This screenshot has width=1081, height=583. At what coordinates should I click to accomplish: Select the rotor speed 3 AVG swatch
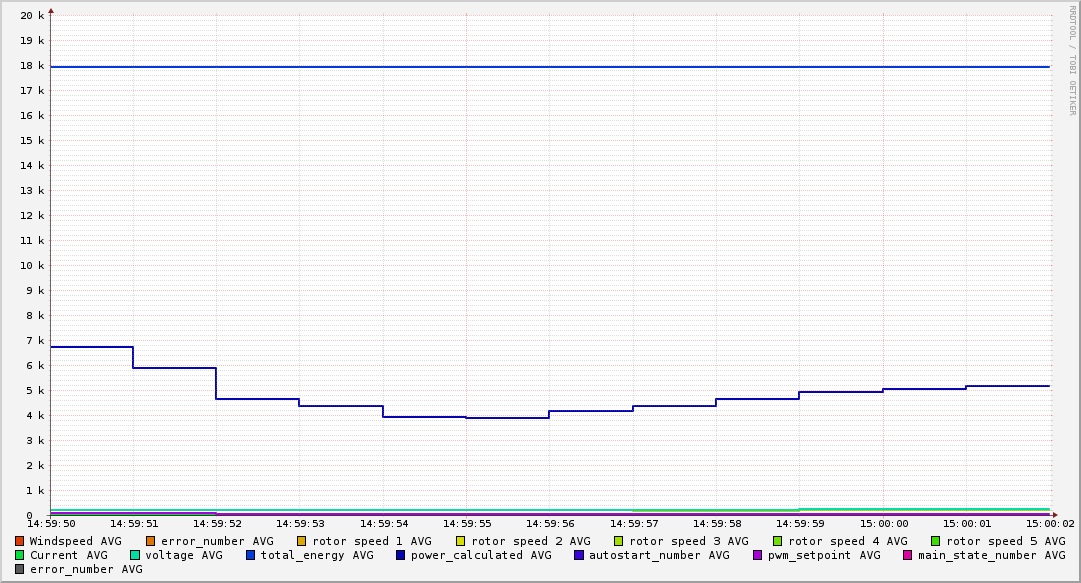pos(619,541)
